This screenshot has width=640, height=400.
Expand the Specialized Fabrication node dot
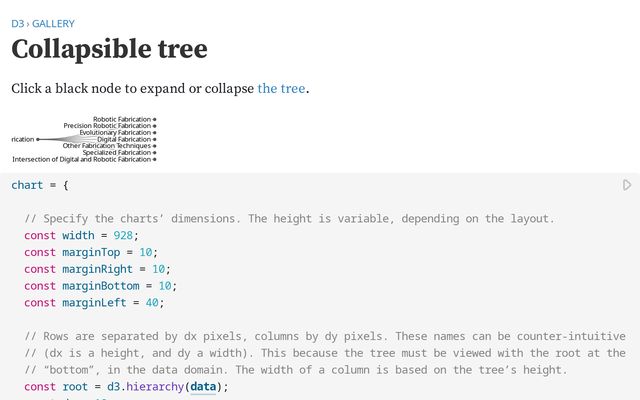pyautogui.click(x=154, y=153)
